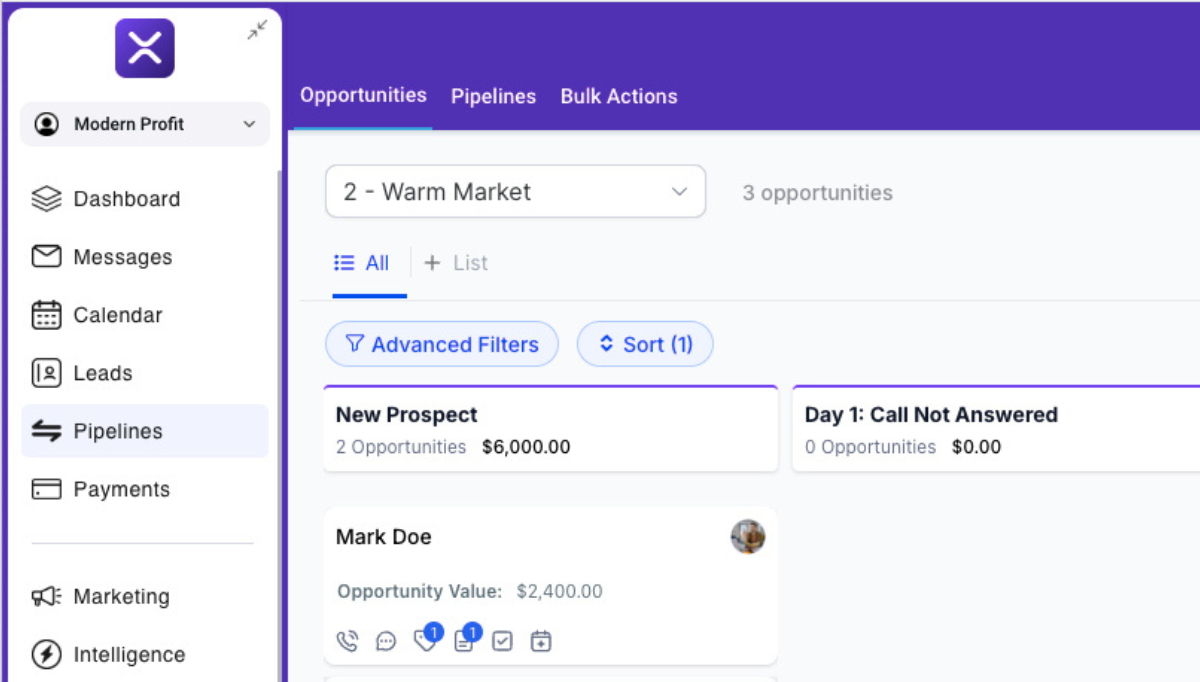
Task: Click the call icon on Mark Doe card
Action: pyautogui.click(x=347, y=641)
